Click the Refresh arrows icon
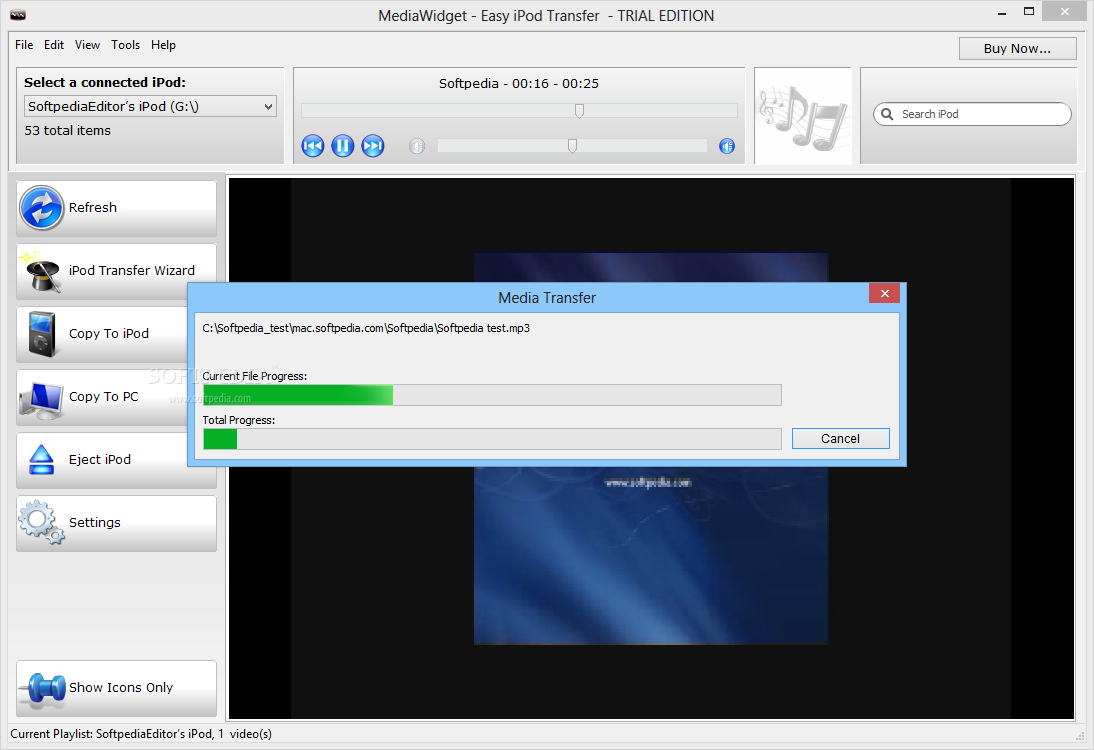Screen dimensions: 1094x750 coord(42,208)
